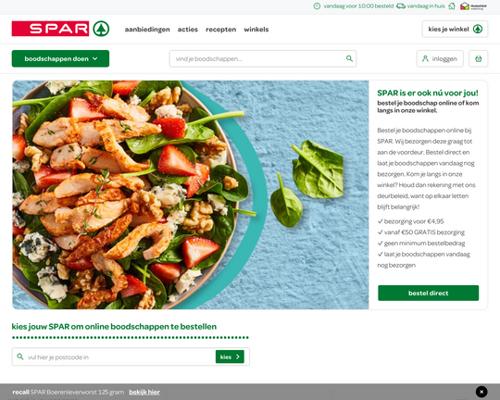Open the aanbiedingen menu item

(147, 29)
